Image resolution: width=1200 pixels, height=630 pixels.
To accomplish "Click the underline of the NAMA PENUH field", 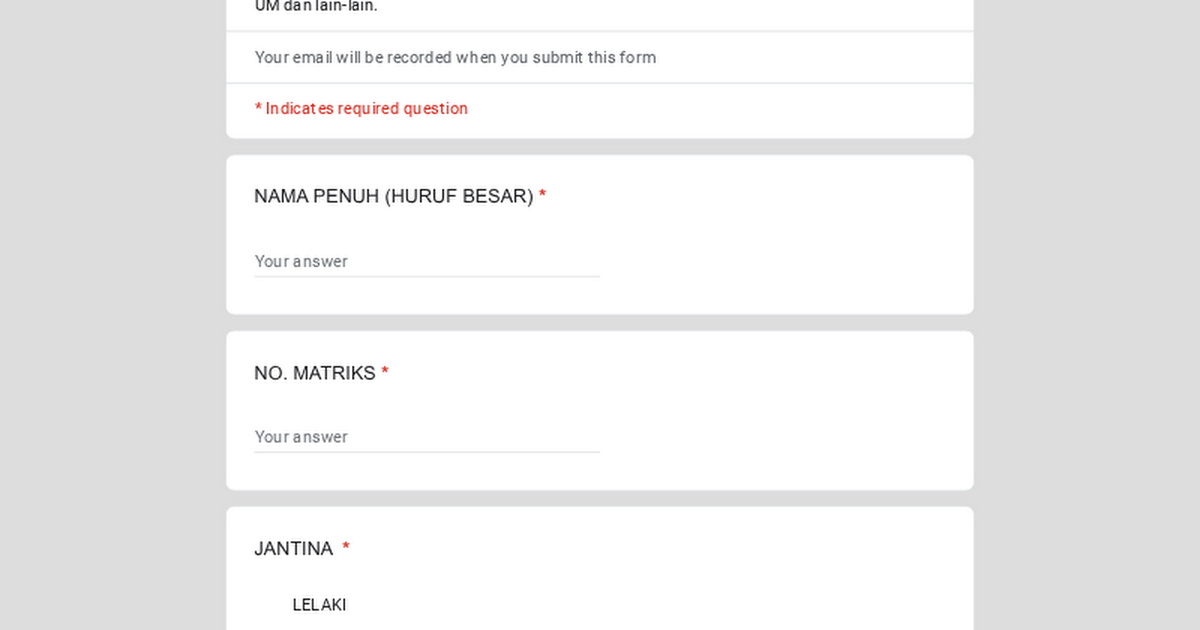I will [427, 274].
